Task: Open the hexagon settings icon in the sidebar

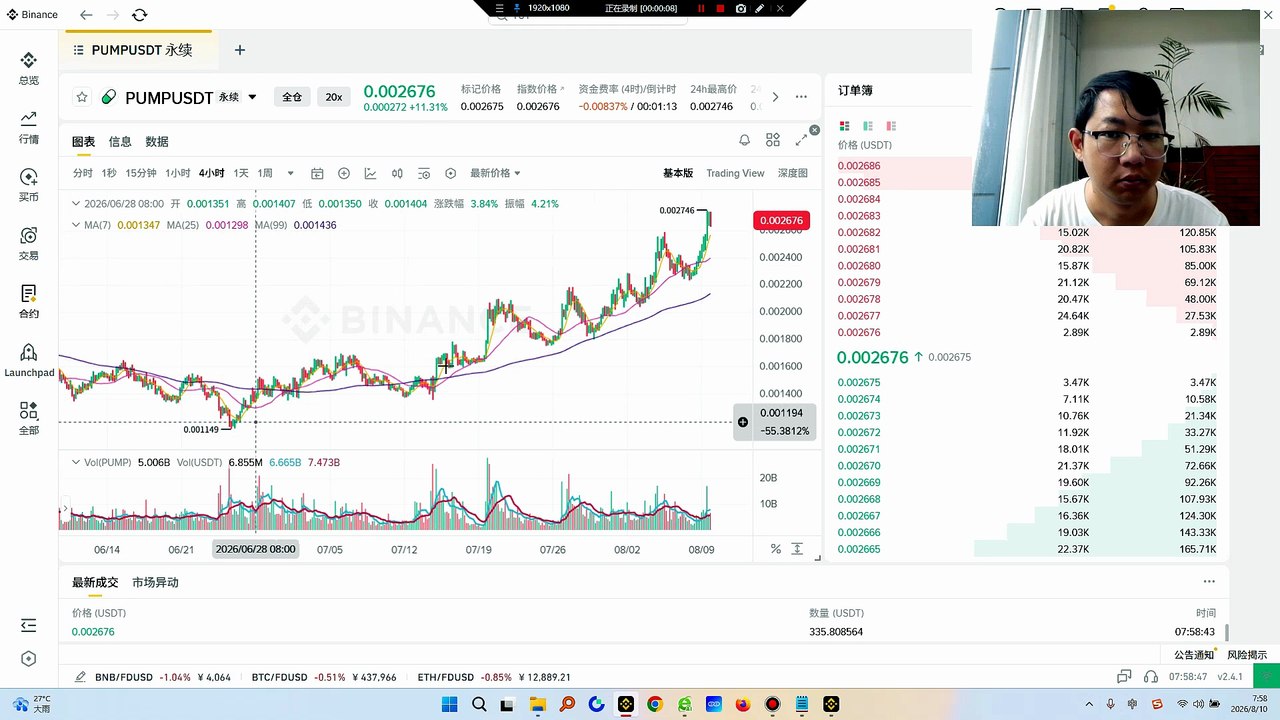Action: point(28,658)
